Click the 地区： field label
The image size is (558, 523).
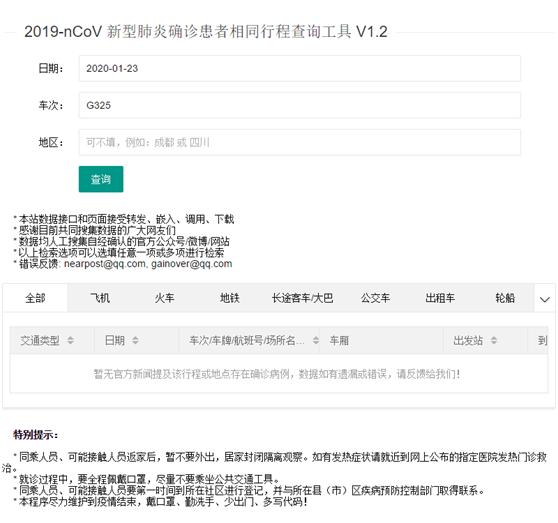point(51,142)
